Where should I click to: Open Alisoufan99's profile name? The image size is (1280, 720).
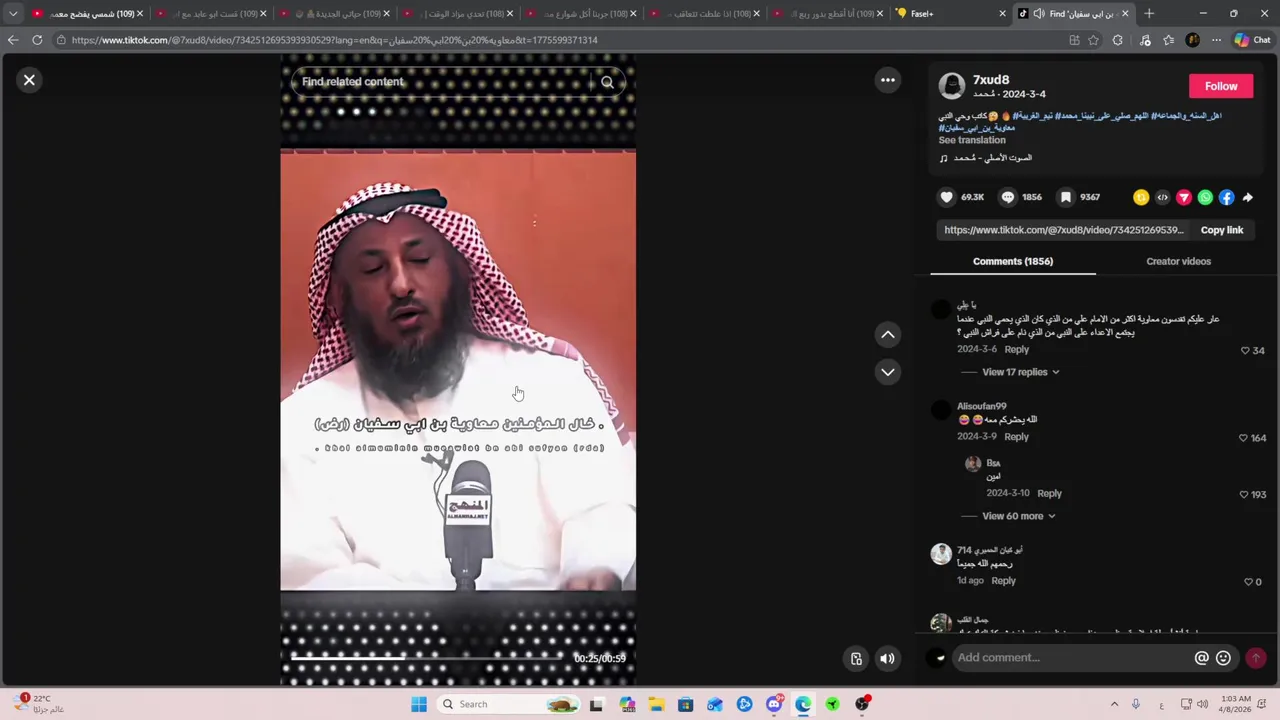pos(981,406)
